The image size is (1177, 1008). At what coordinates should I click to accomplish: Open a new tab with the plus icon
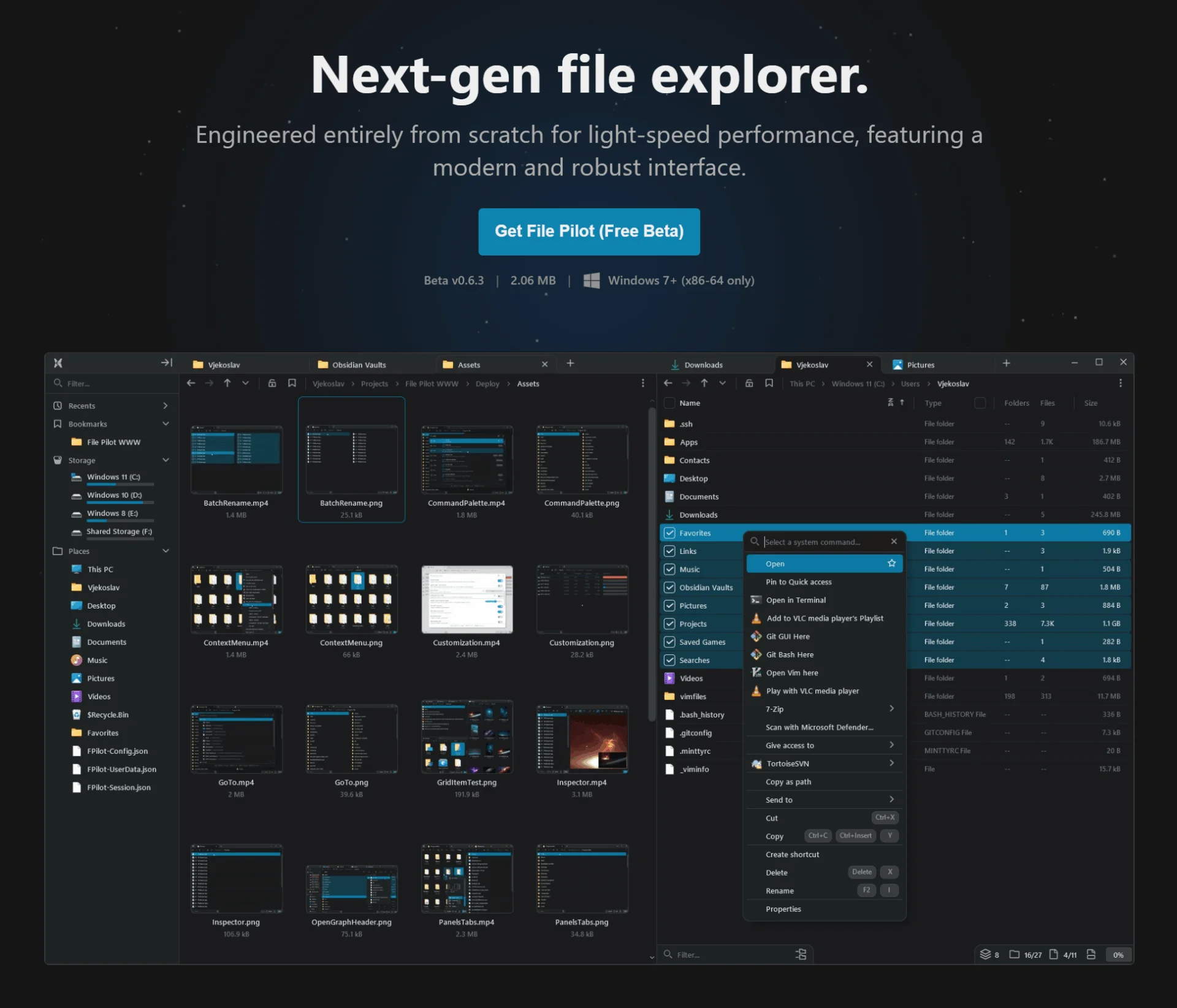570,363
